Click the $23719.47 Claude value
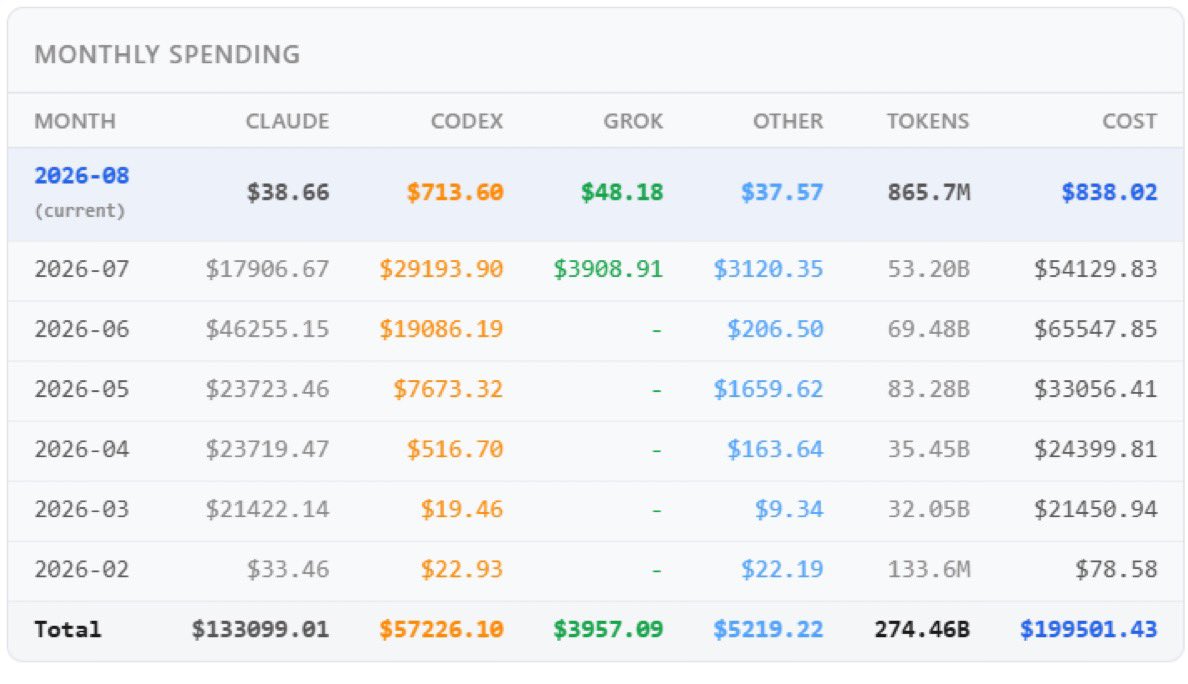 (267, 449)
